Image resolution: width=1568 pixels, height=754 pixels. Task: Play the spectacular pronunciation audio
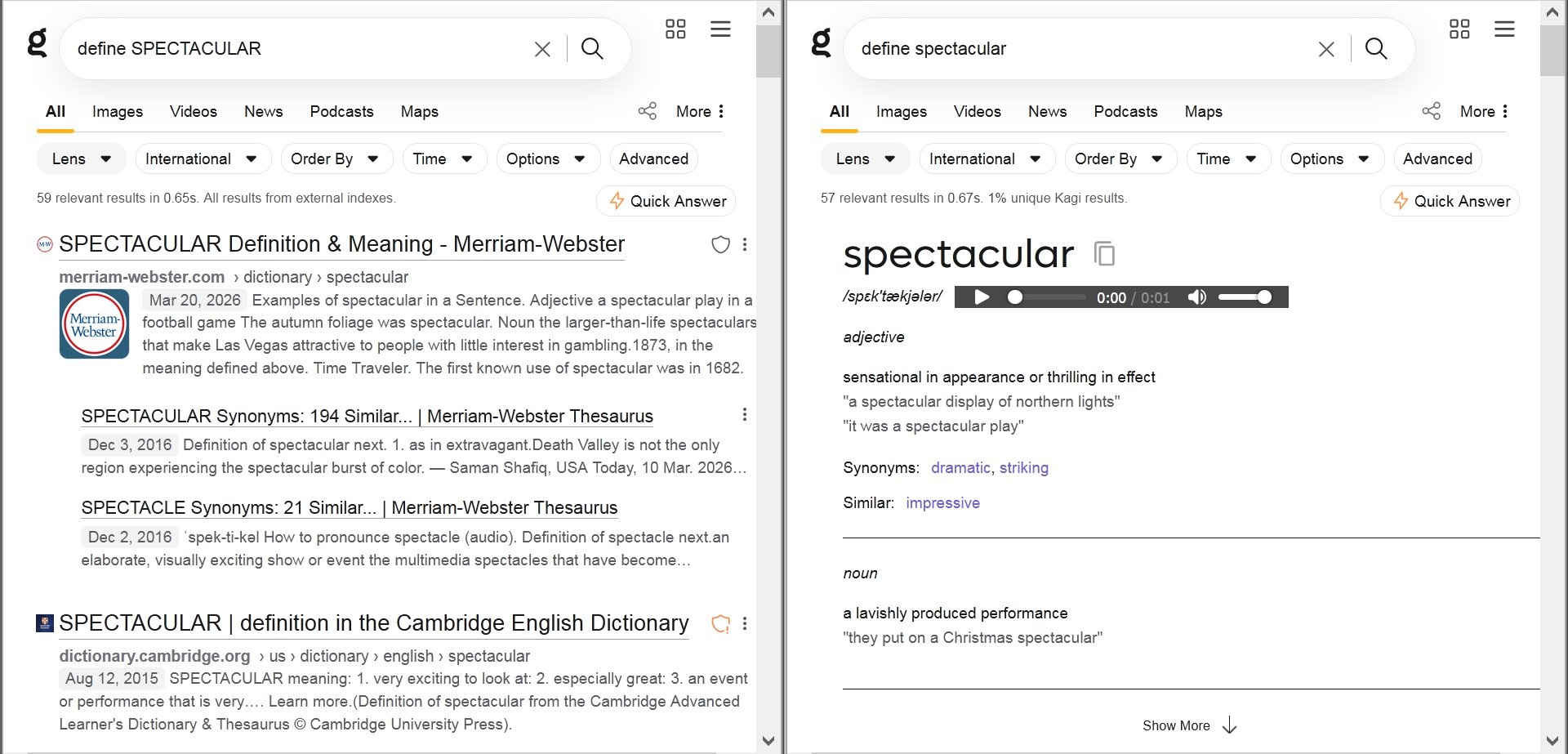coord(981,297)
